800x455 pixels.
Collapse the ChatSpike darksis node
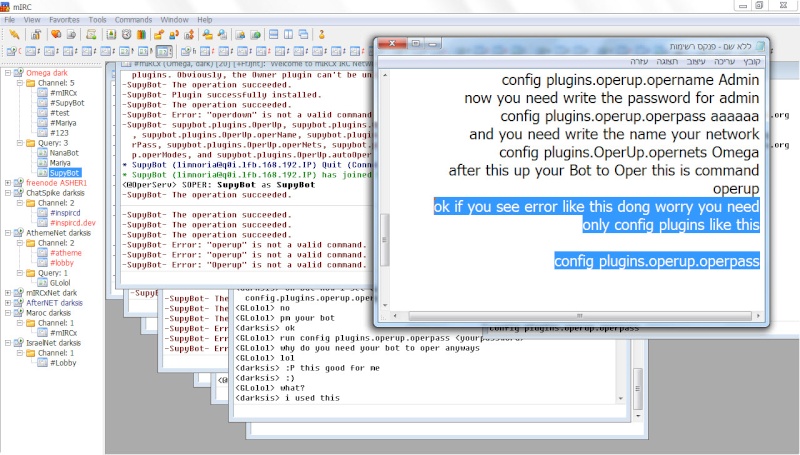[8, 193]
